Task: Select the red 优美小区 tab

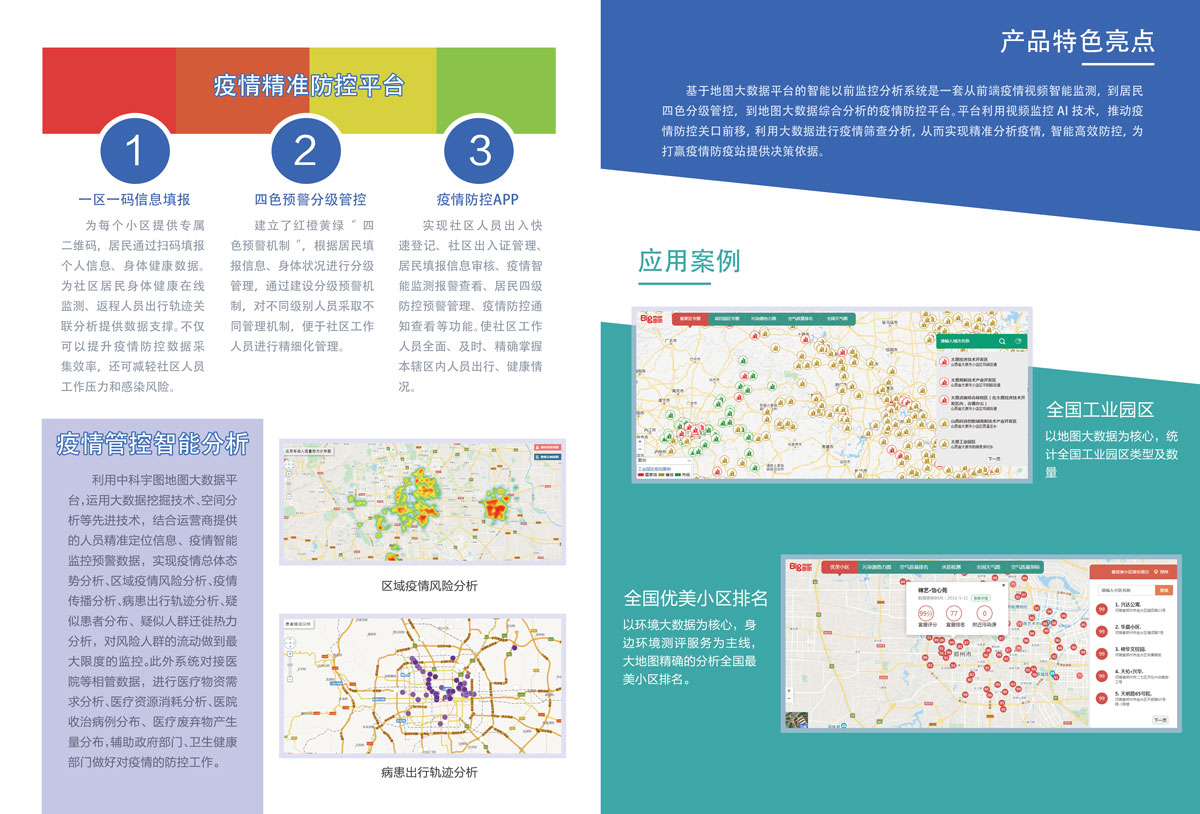Action: tap(838, 567)
